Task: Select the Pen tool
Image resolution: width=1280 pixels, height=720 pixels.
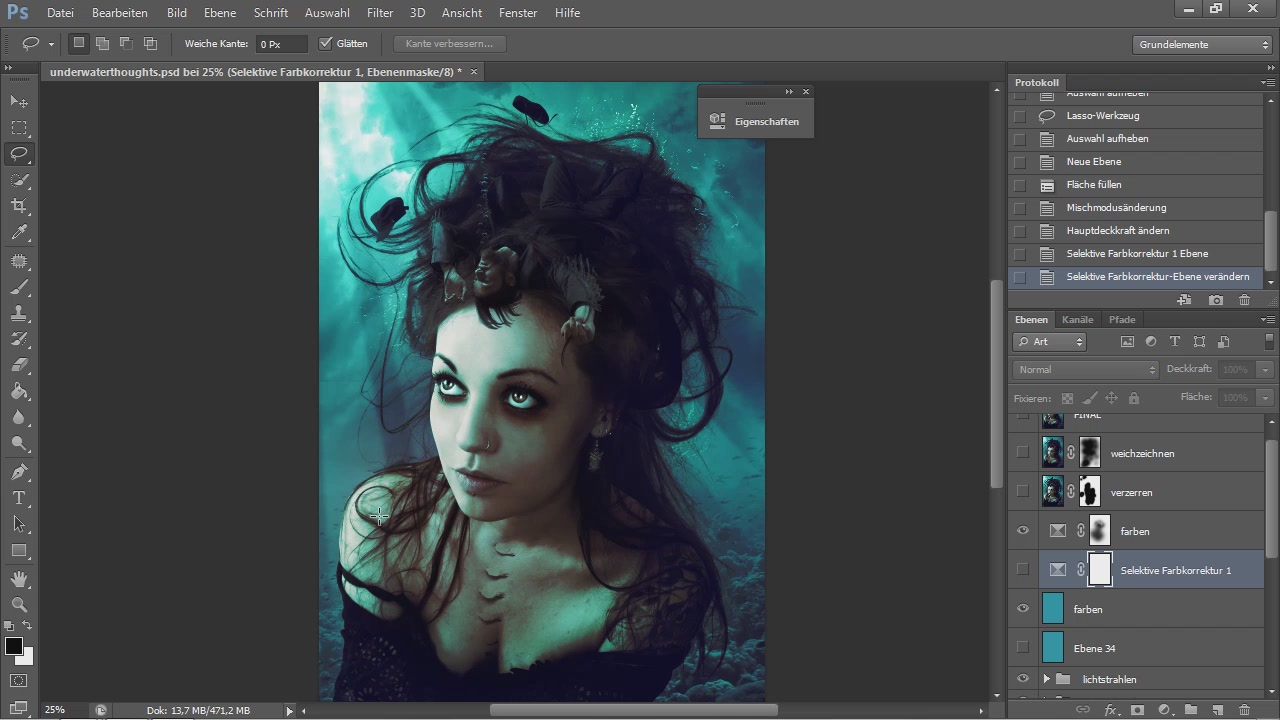Action: coord(19,472)
